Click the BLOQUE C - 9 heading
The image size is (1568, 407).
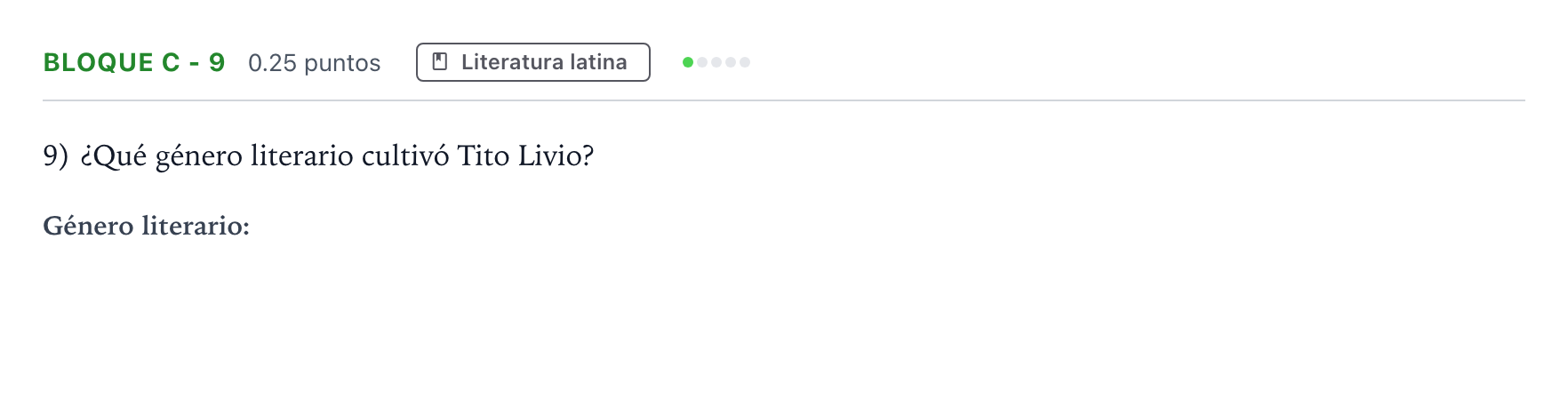click(x=134, y=62)
